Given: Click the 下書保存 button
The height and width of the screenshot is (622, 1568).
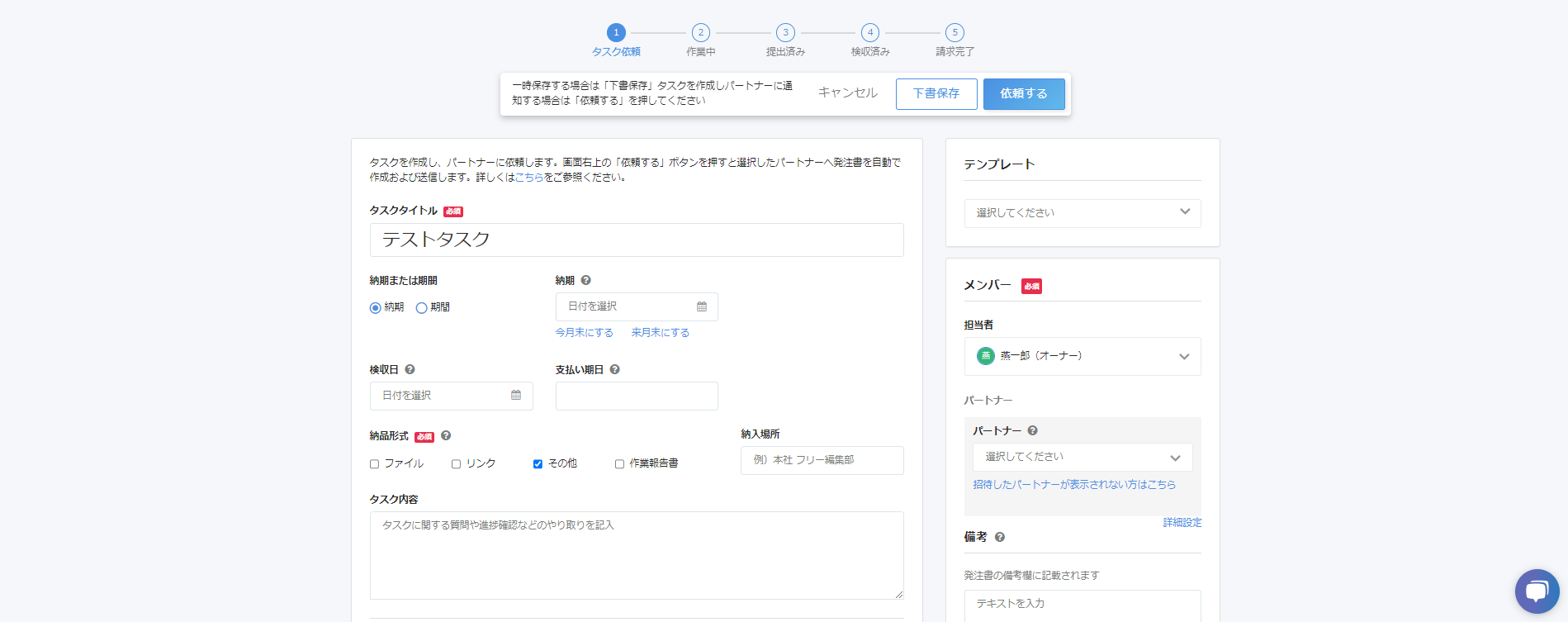Looking at the screenshot, I should [936, 94].
